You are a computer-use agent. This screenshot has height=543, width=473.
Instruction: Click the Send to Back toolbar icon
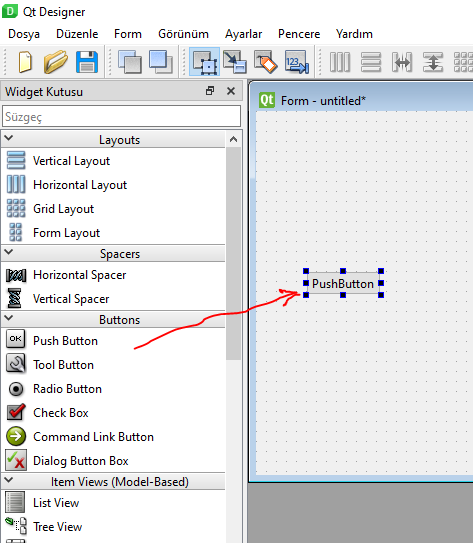coord(130,62)
